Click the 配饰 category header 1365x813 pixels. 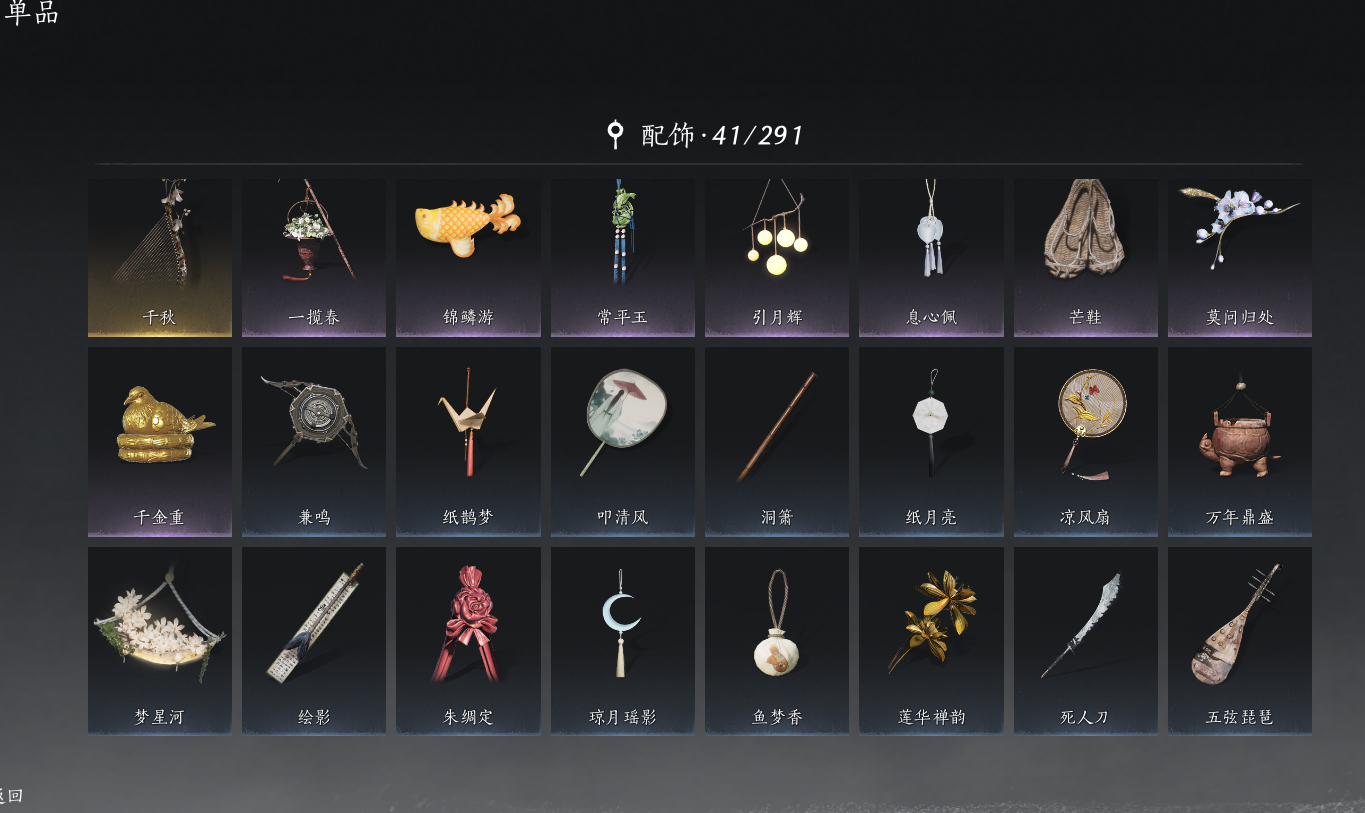667,135
